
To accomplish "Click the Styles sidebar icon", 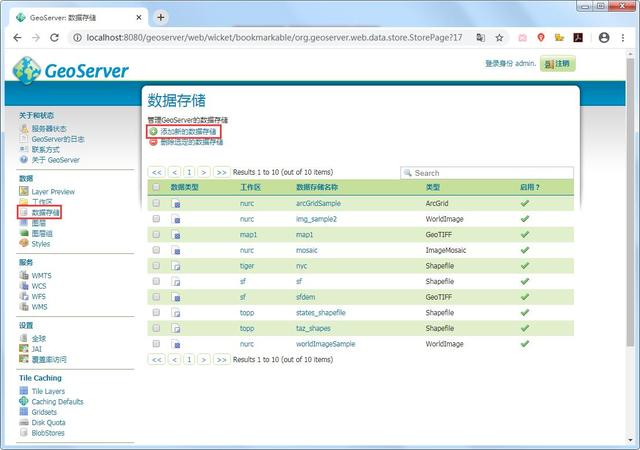I will (x=24, y=243).
